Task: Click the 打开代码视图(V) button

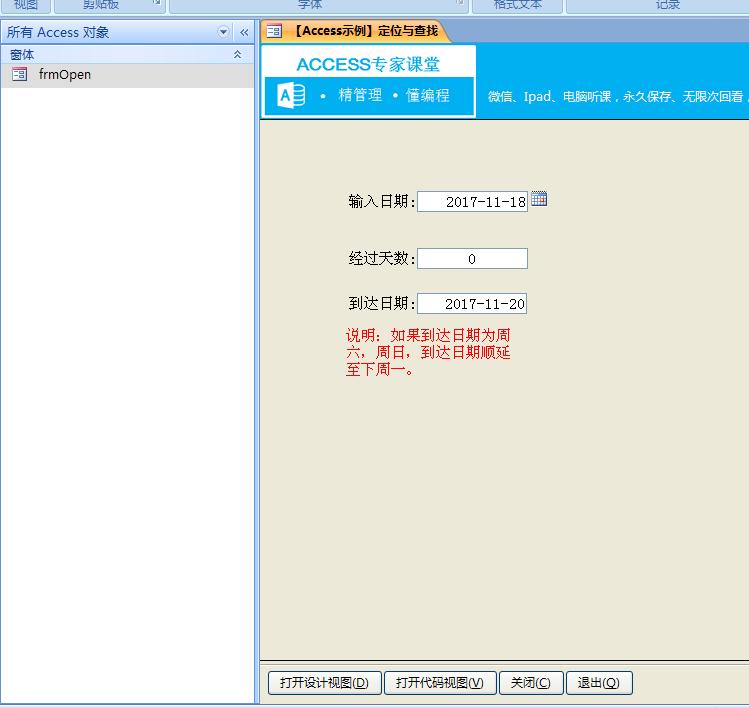Action: click(x=440, y=683)
